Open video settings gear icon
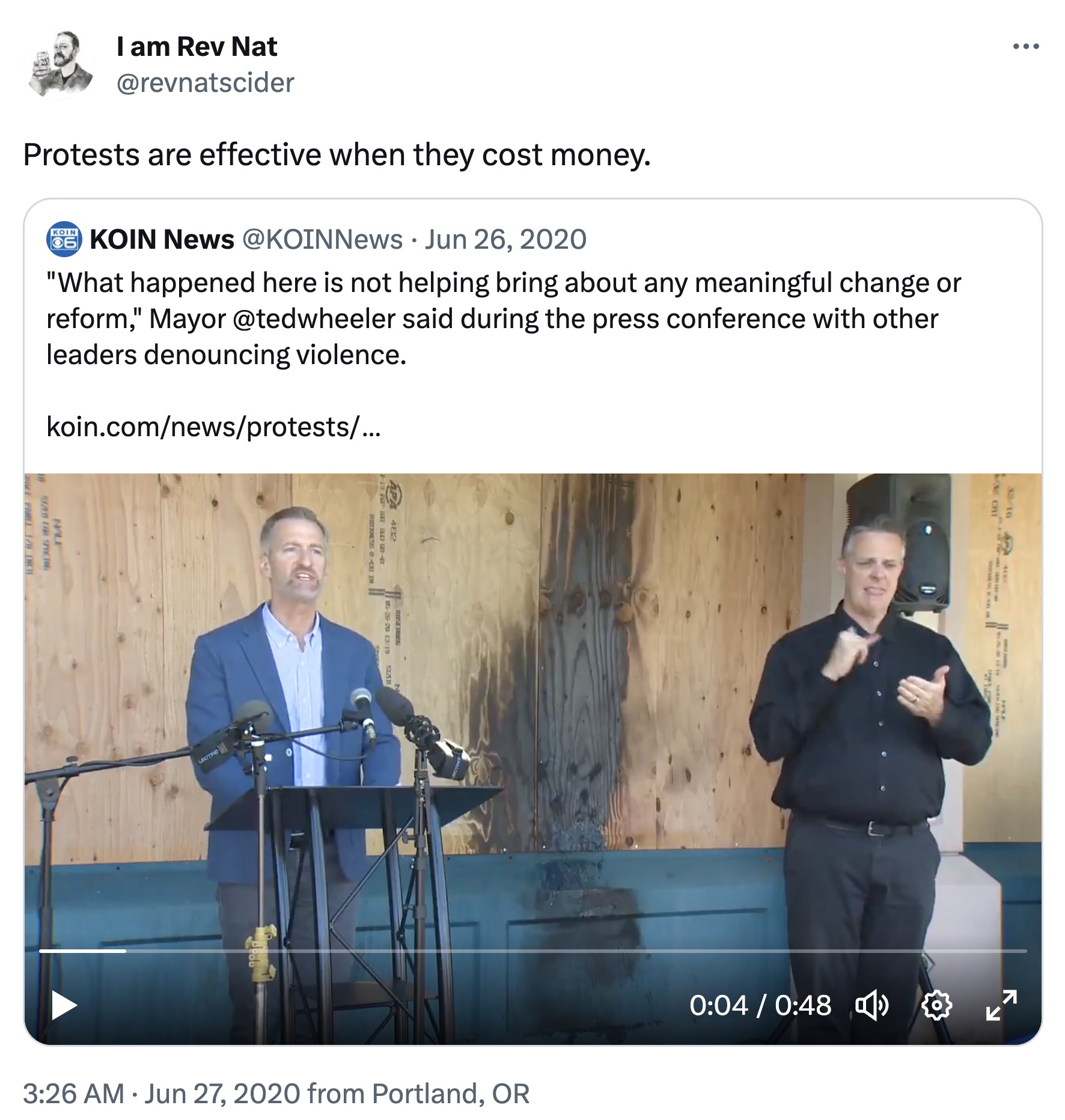Screen dimensions: 1065x1120 [936, 1006]
